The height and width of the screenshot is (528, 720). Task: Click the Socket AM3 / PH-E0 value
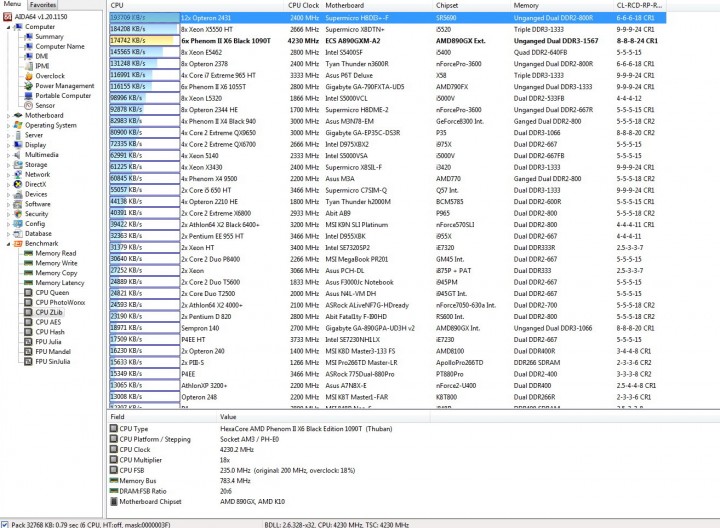point(249,439)
